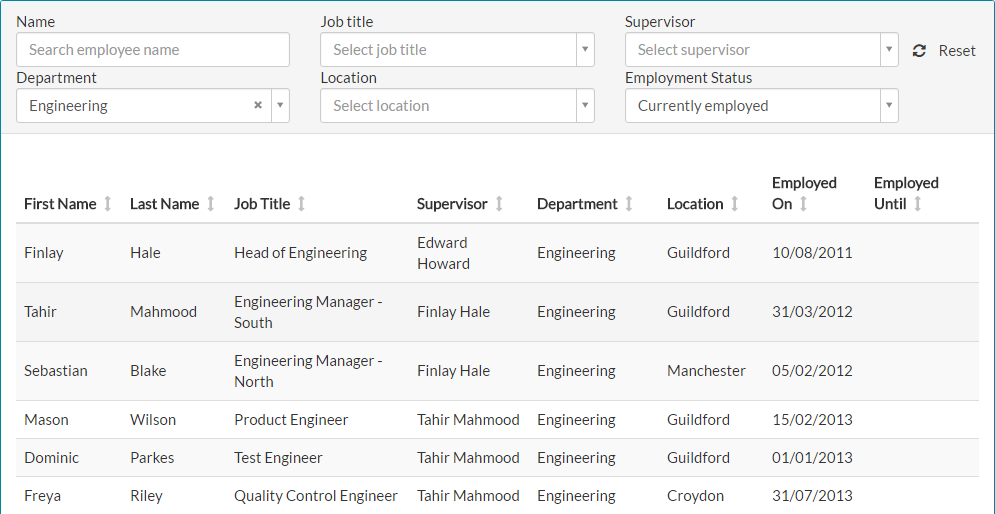Sort by Location column icon
The width and height of the screenshot is (995, 514).
[x=734, y=204]
